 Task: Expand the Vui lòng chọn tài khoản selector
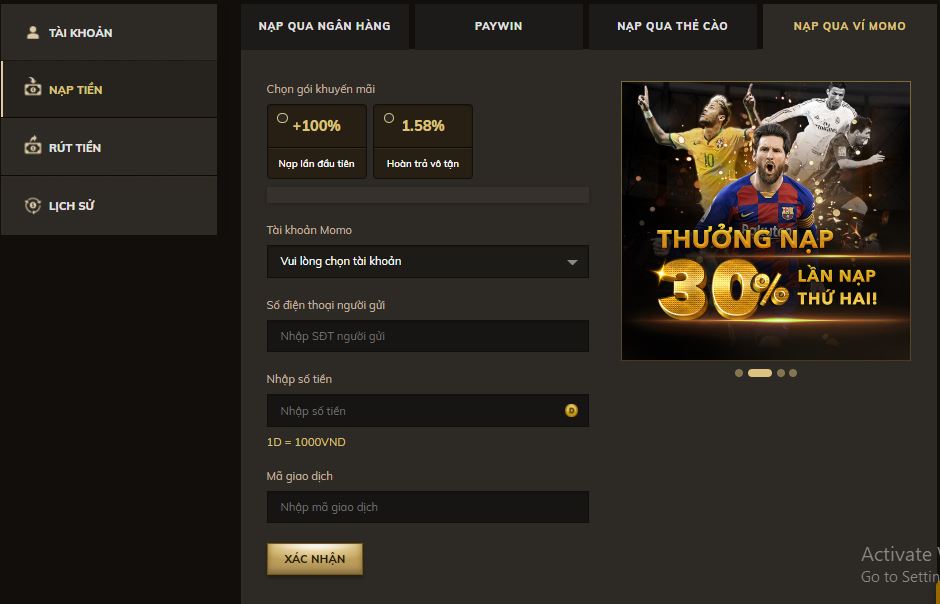tap(427, 261)
